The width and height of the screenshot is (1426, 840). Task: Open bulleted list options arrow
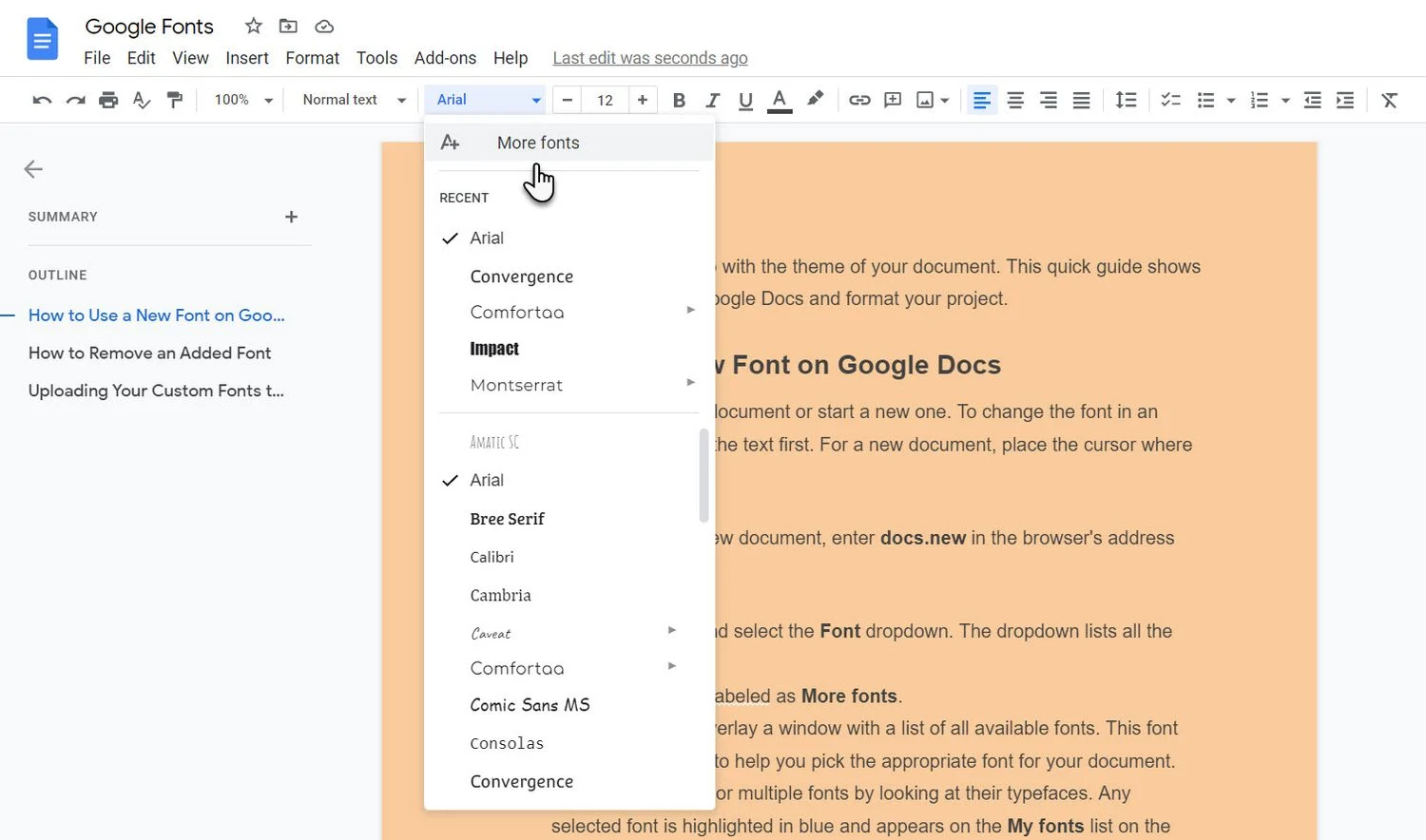coord(1230,100)
